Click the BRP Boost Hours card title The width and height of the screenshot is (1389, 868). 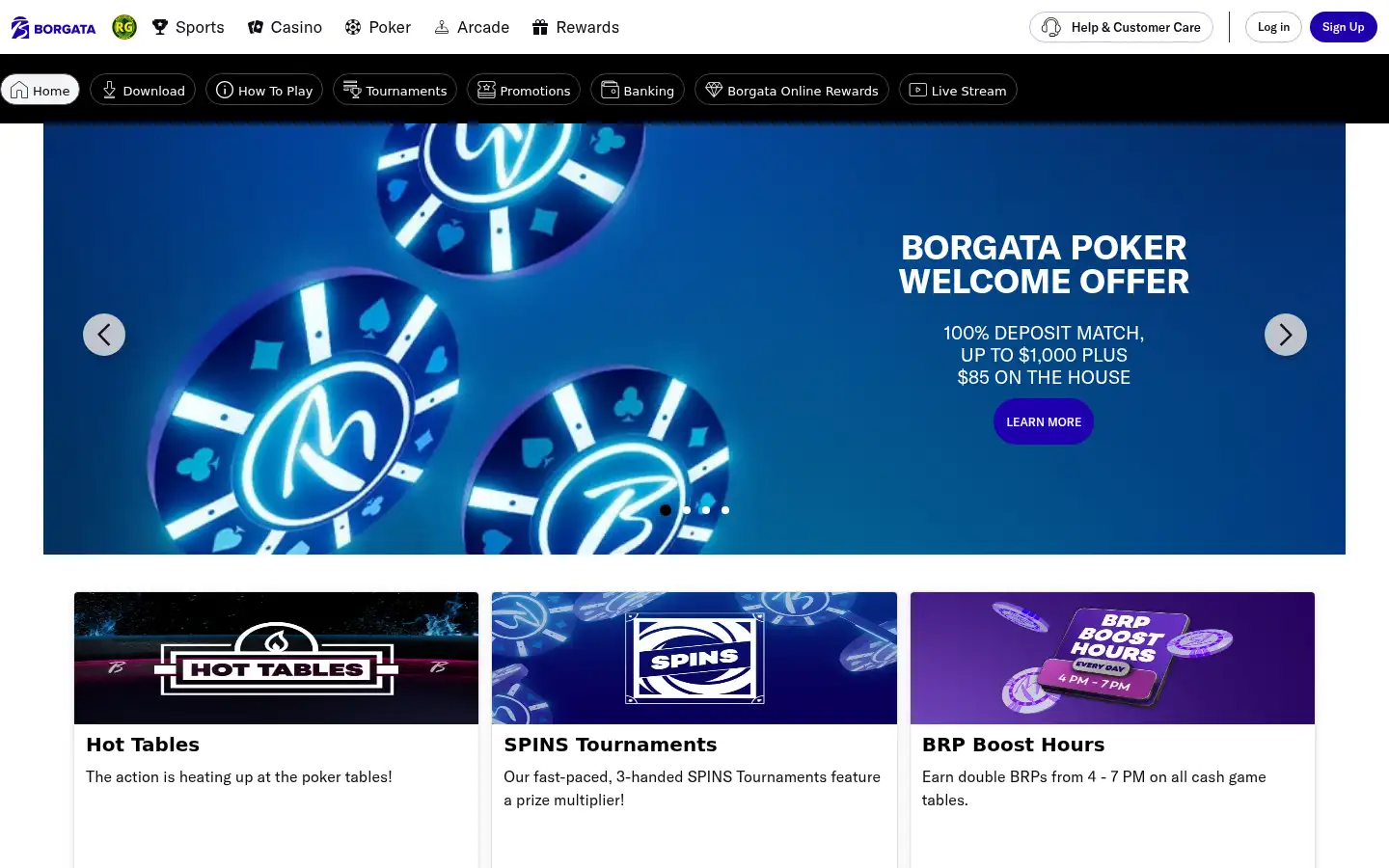1014,745
